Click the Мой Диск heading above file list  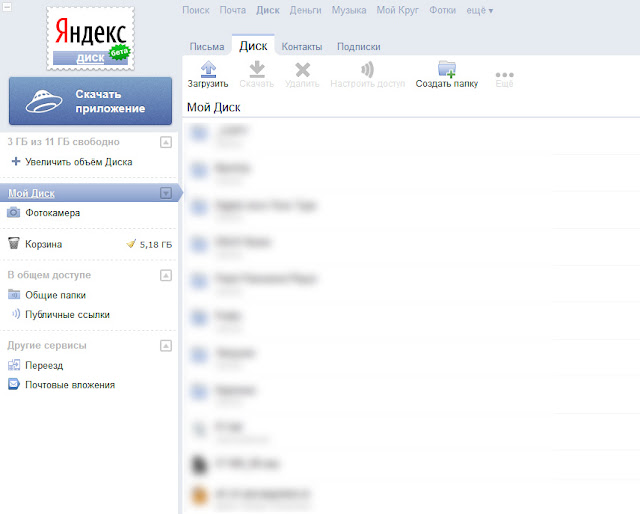[213, 107]
